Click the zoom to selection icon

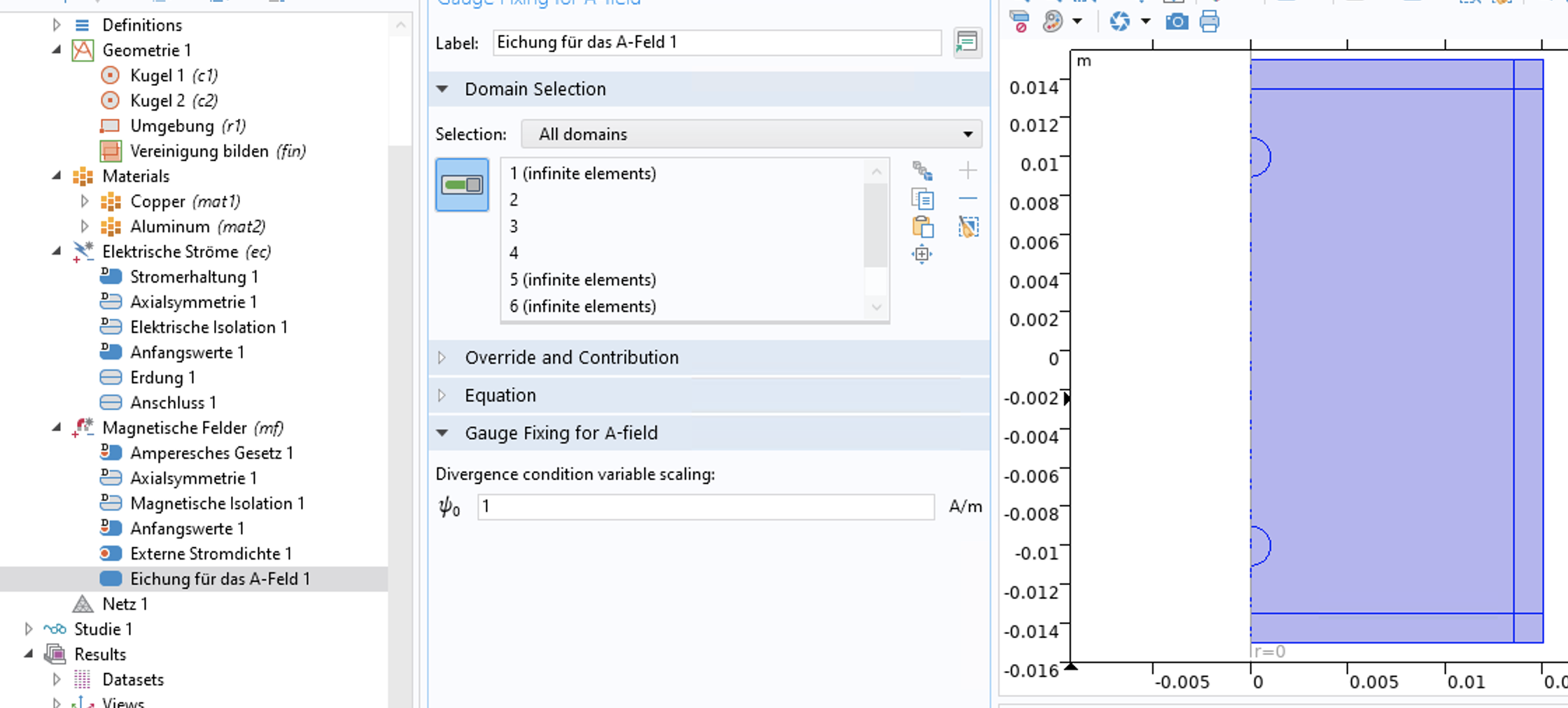click(x=923, y=254)
